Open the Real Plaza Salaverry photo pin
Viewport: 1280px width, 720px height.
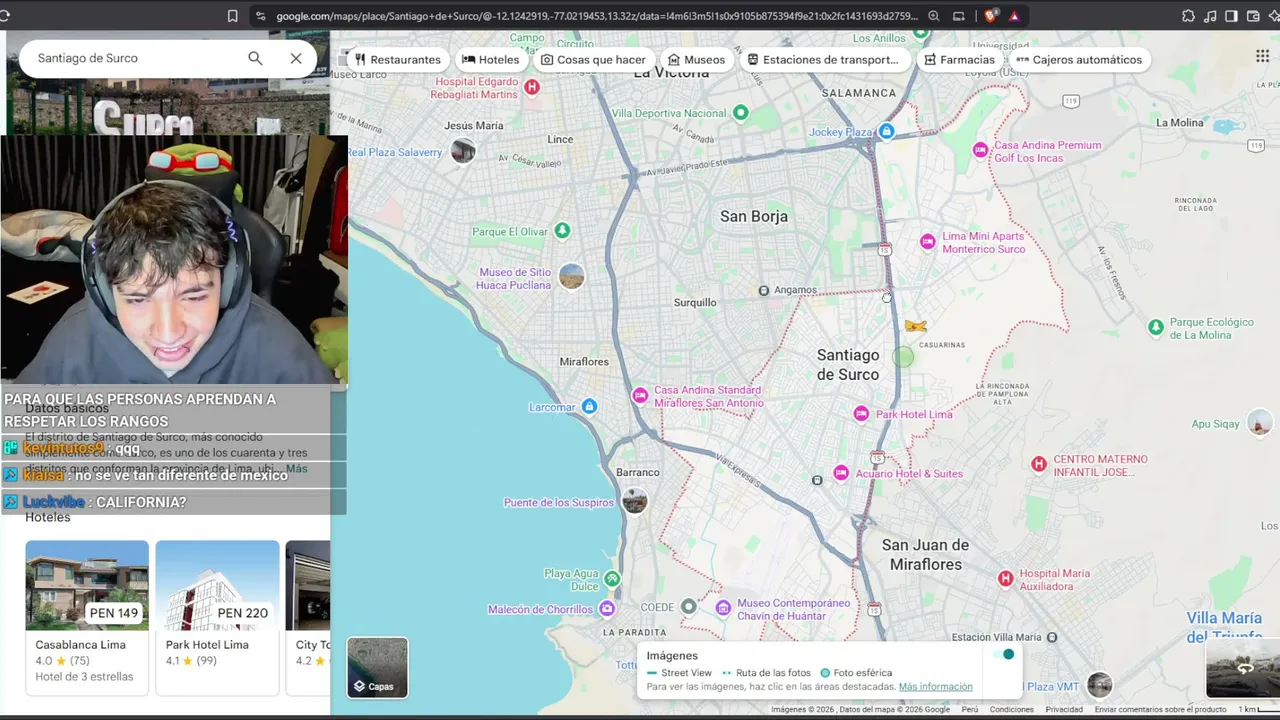(463, 151)
